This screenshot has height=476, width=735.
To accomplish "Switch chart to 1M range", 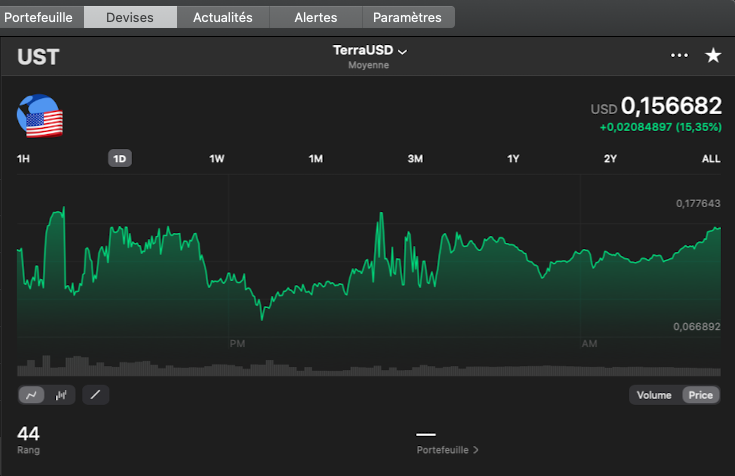I will [x=315, y=159].
